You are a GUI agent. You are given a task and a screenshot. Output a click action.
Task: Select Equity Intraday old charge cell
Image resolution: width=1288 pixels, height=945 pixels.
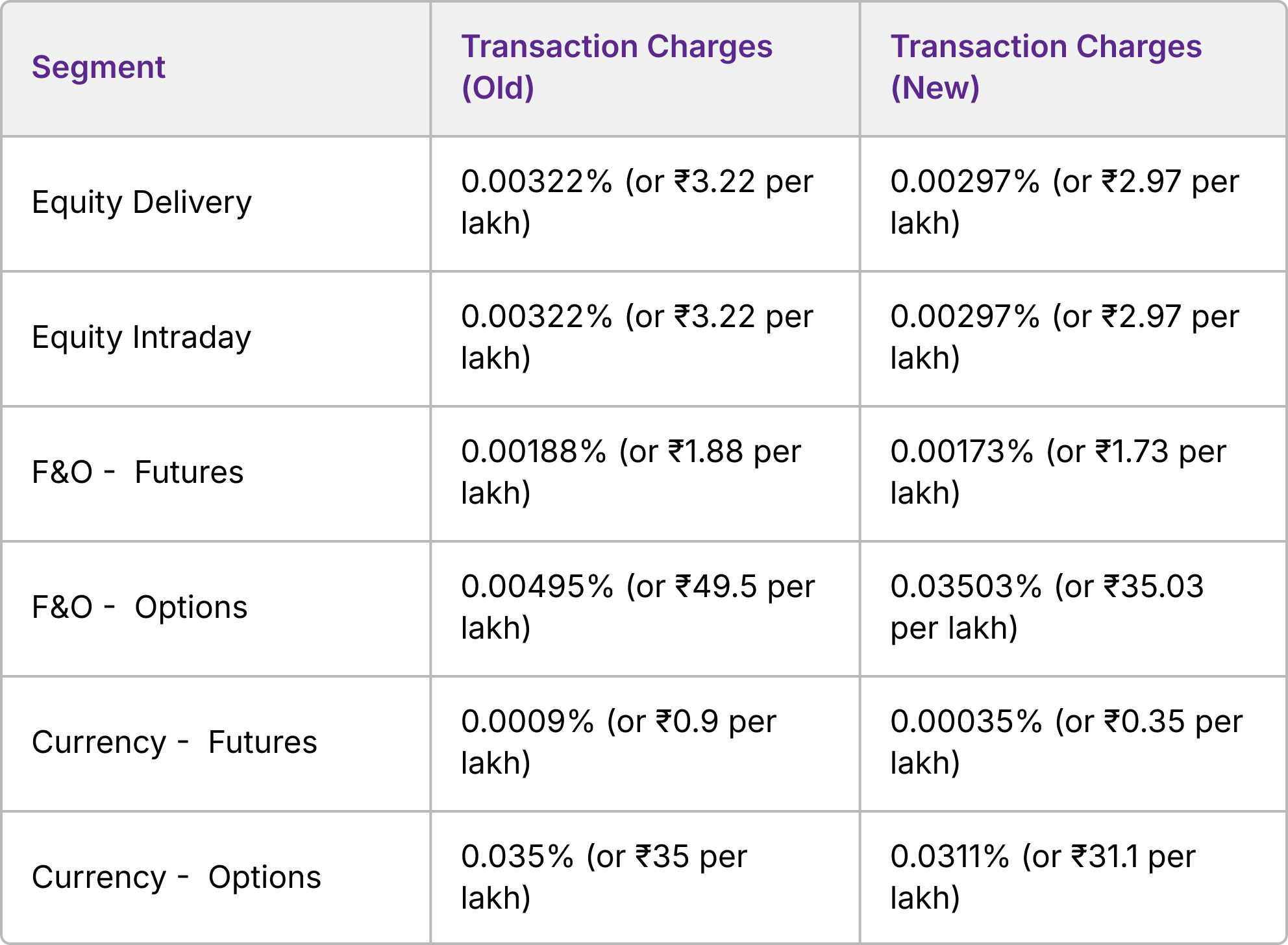tap(636, 337)
